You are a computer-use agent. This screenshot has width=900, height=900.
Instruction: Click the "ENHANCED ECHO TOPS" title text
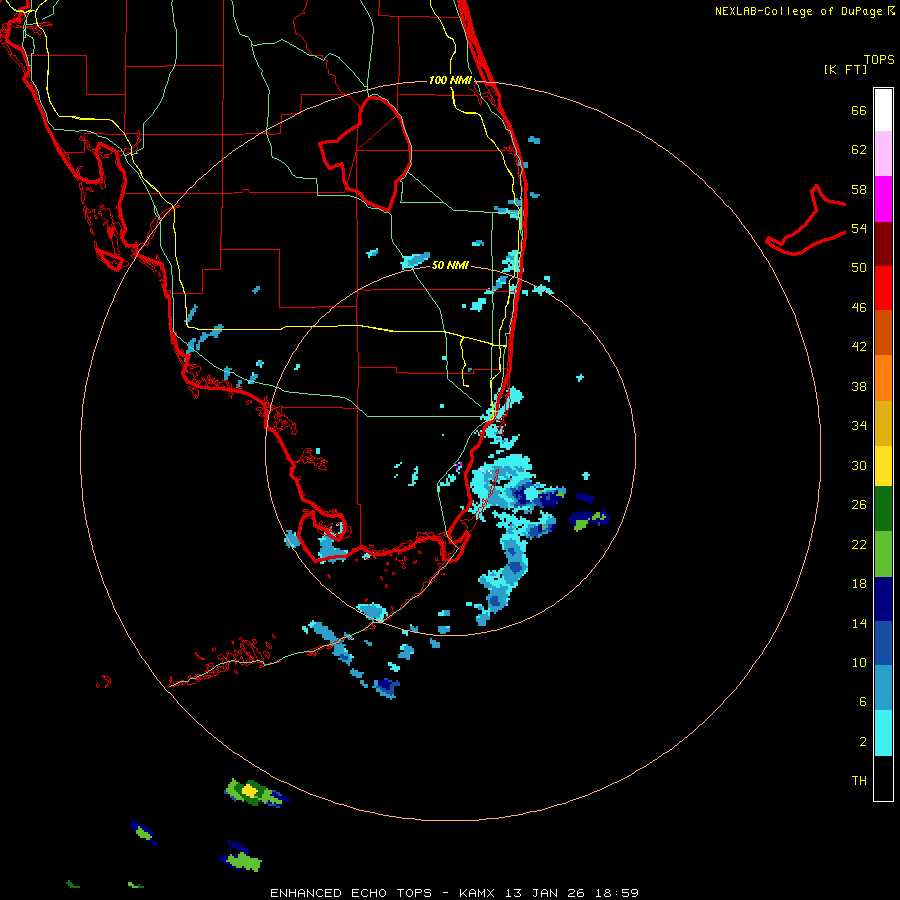point(351,893)
